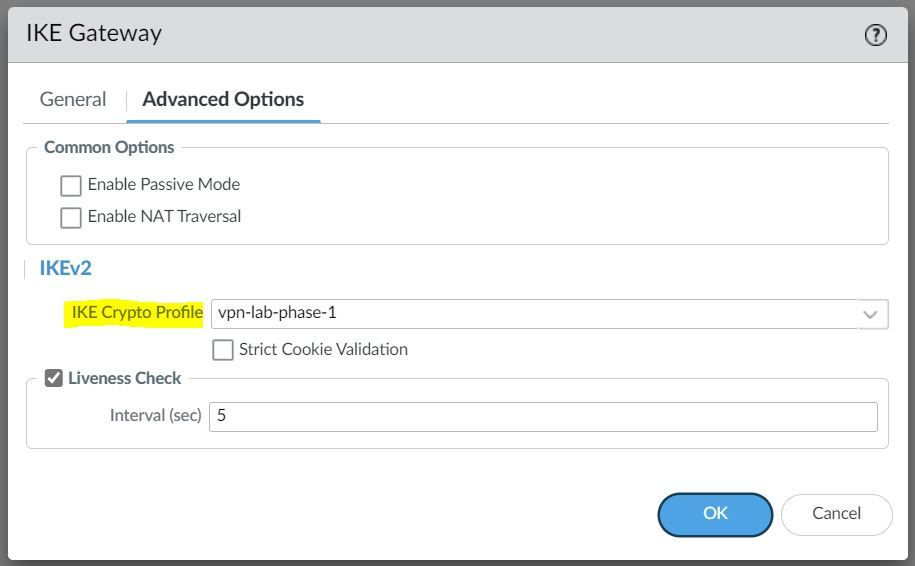Focus the Interval (sec) input field
Screen dimensions: 915x566
point(543,417)
